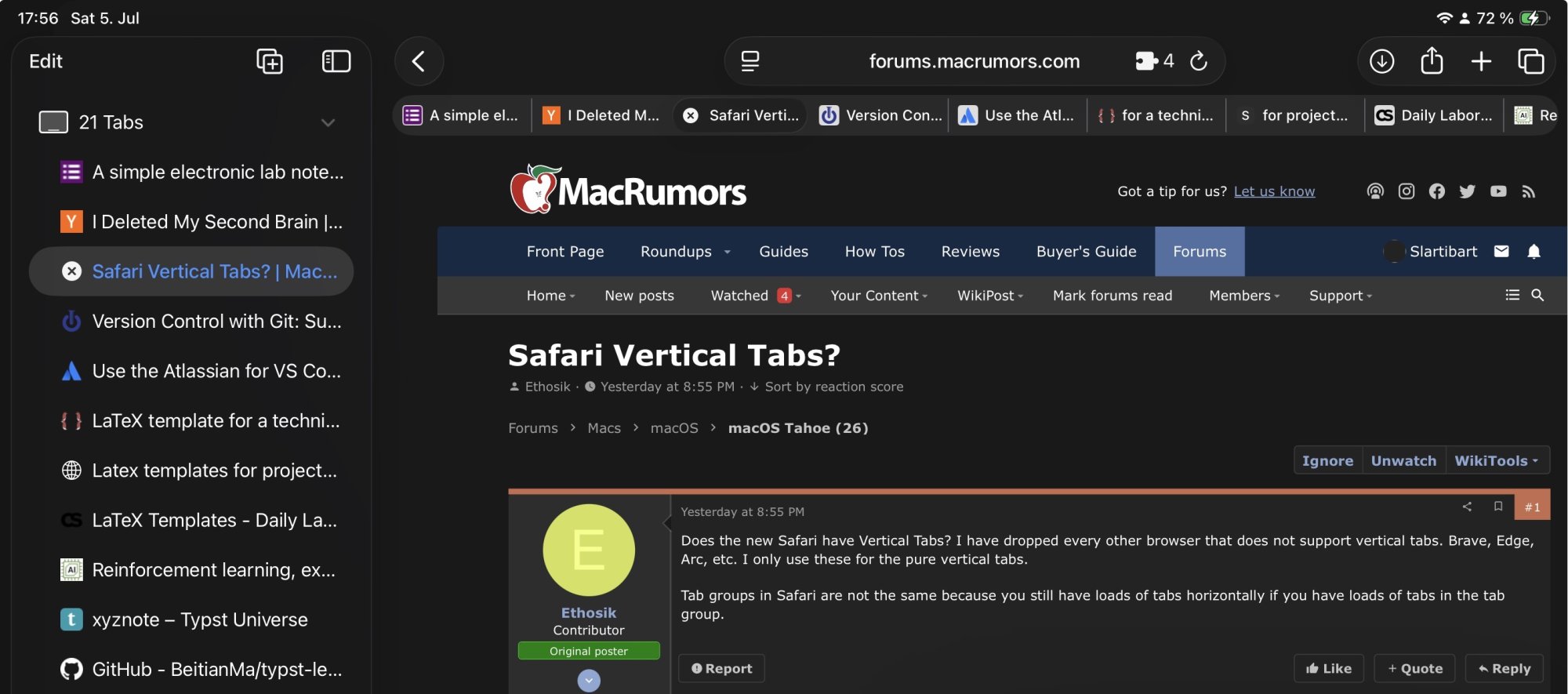Open the macOS Tahoe (26) breadcrumb

(798, 428)
